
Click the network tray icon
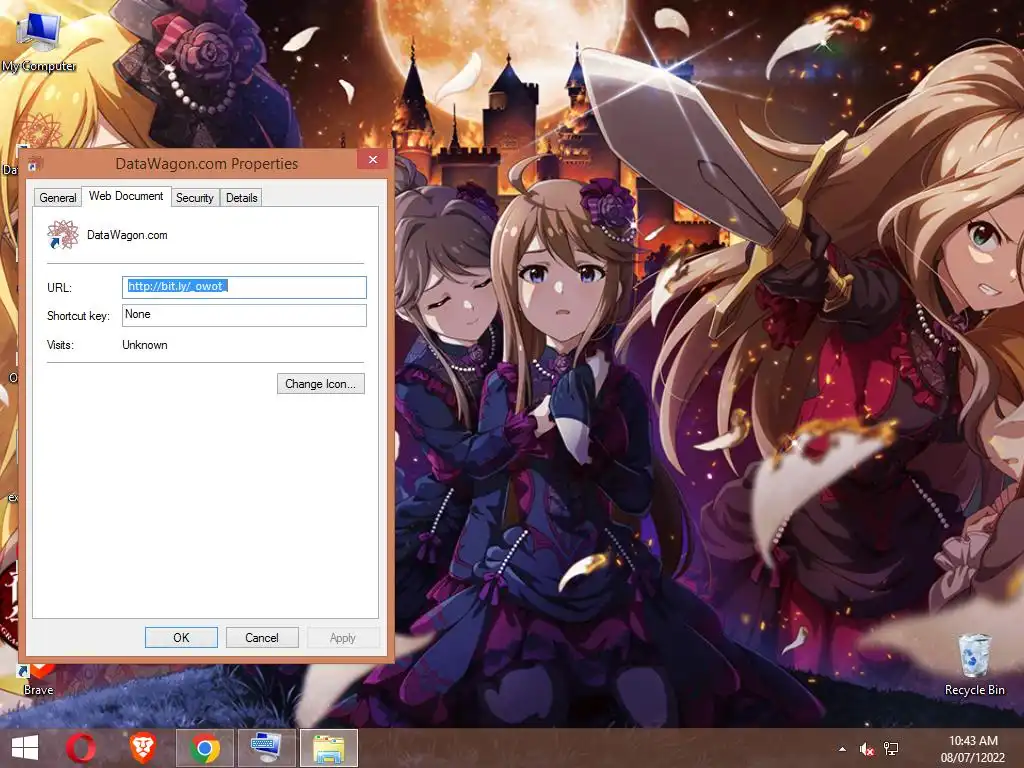pyautogui.click(x=891, y=749)
